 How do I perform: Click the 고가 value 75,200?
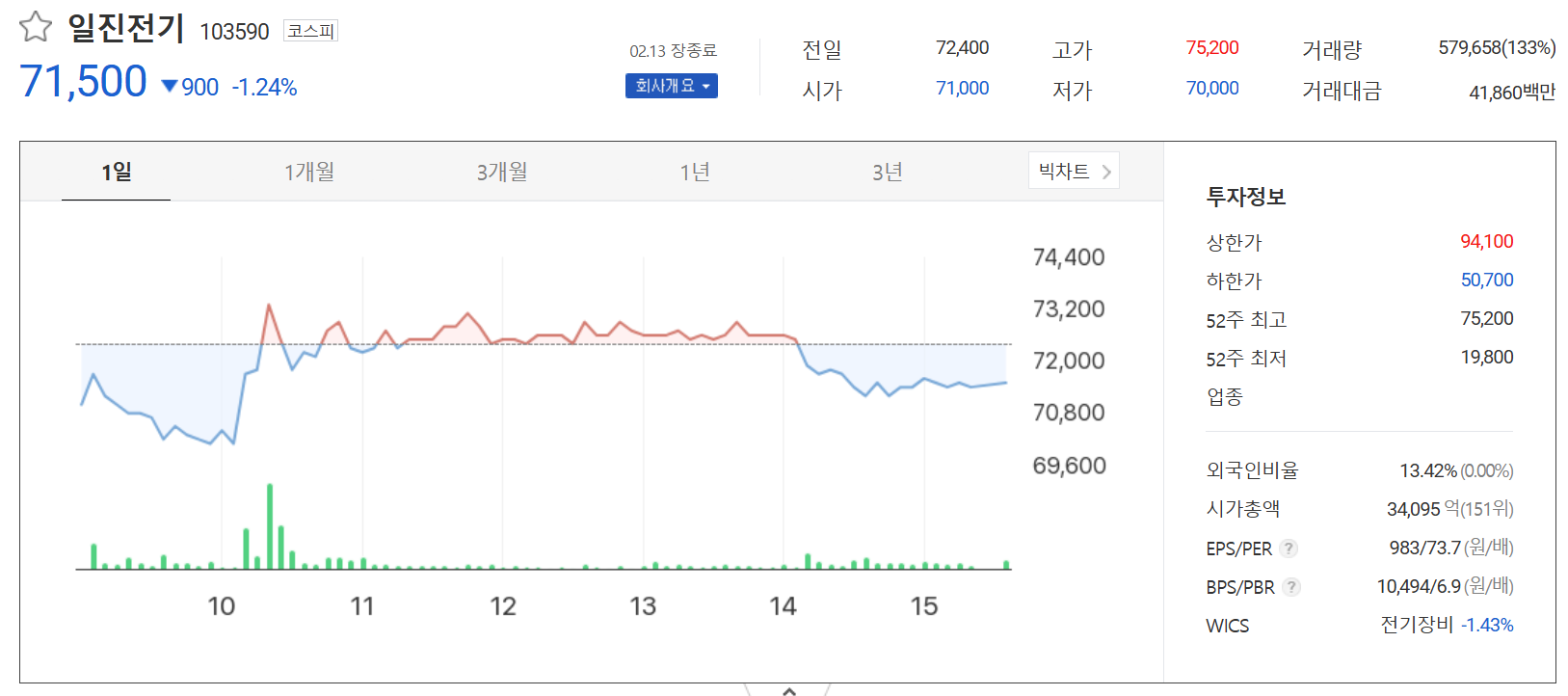pos(1212,47)
